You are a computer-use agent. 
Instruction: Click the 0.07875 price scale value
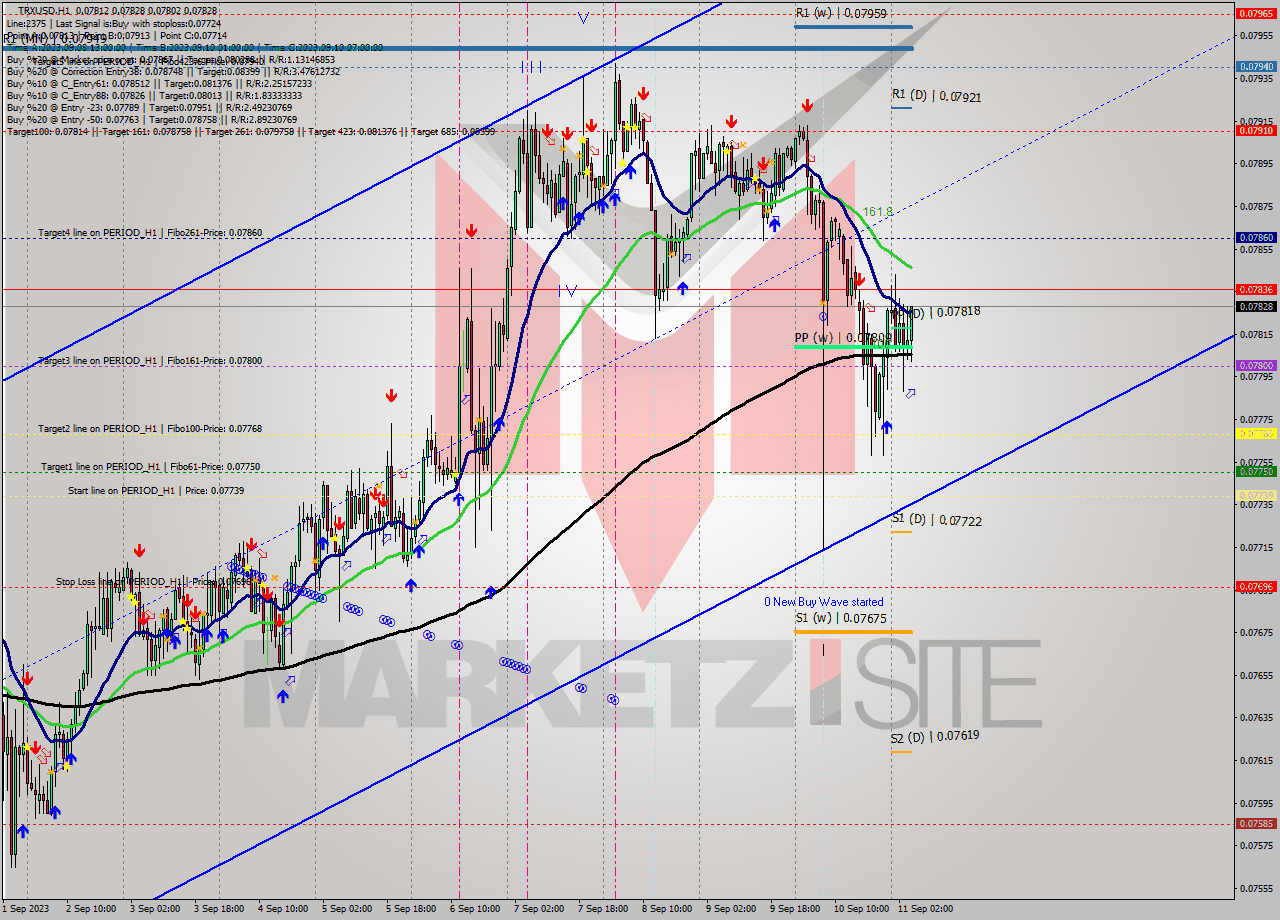point(1256,206)
